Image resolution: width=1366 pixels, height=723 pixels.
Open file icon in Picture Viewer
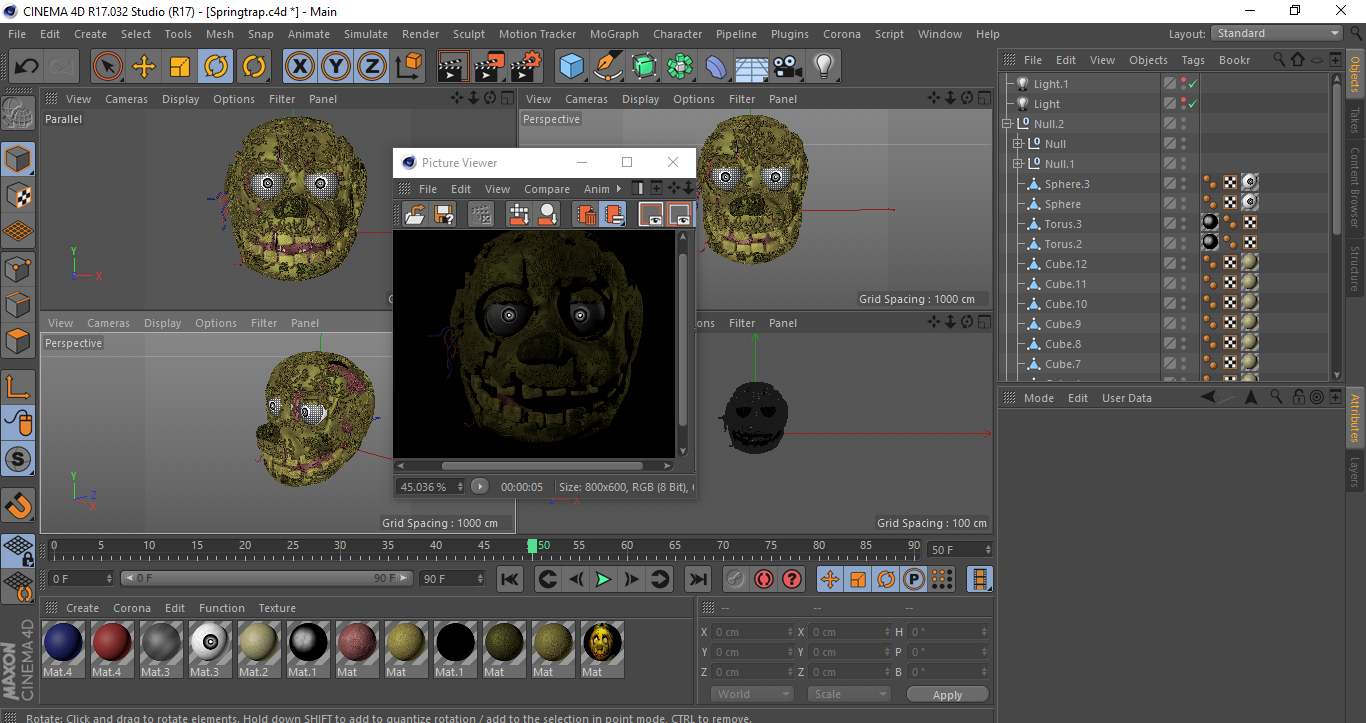click(x=414, y=214)
